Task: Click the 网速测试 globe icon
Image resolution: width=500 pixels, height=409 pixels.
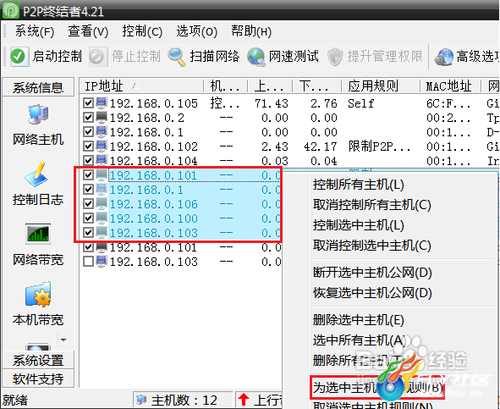Action: 256,56
